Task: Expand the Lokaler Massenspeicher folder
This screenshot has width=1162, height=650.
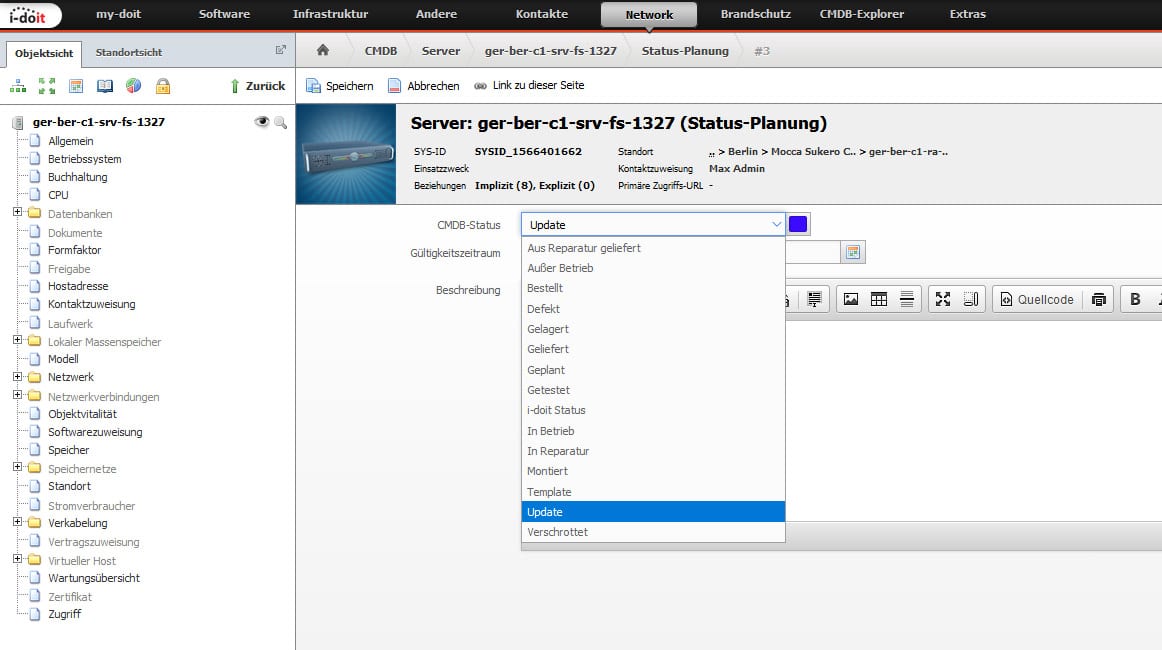Action: click(x=18, y=340)
